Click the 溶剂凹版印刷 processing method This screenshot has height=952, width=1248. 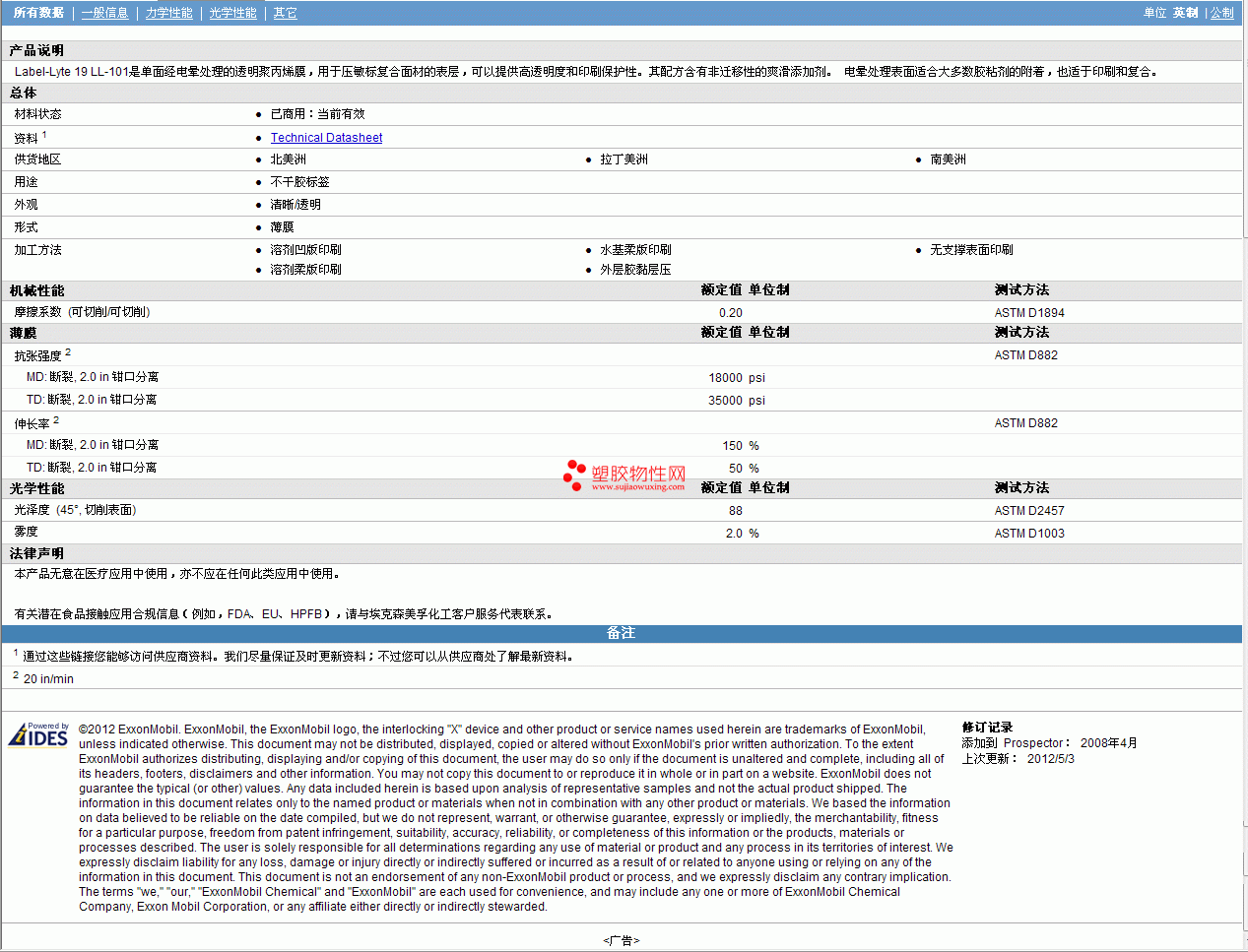click(305, 250)
